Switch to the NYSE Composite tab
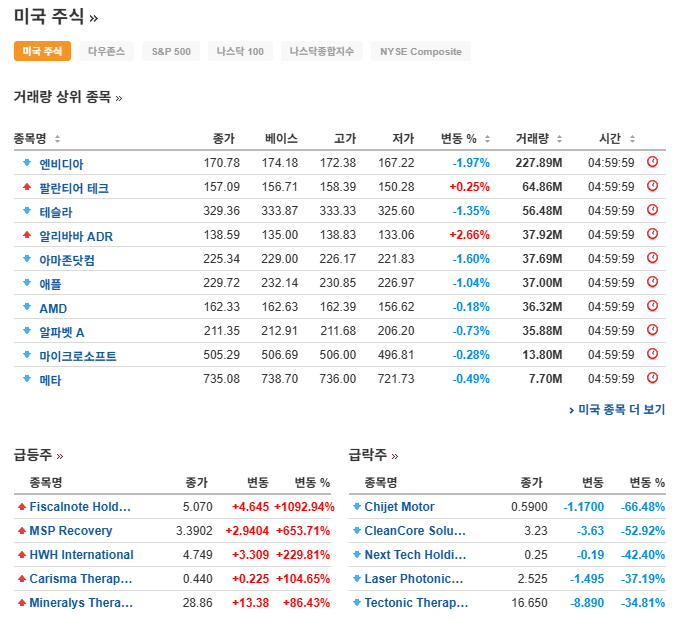This screenshot has width=674, height=620. 421,51
